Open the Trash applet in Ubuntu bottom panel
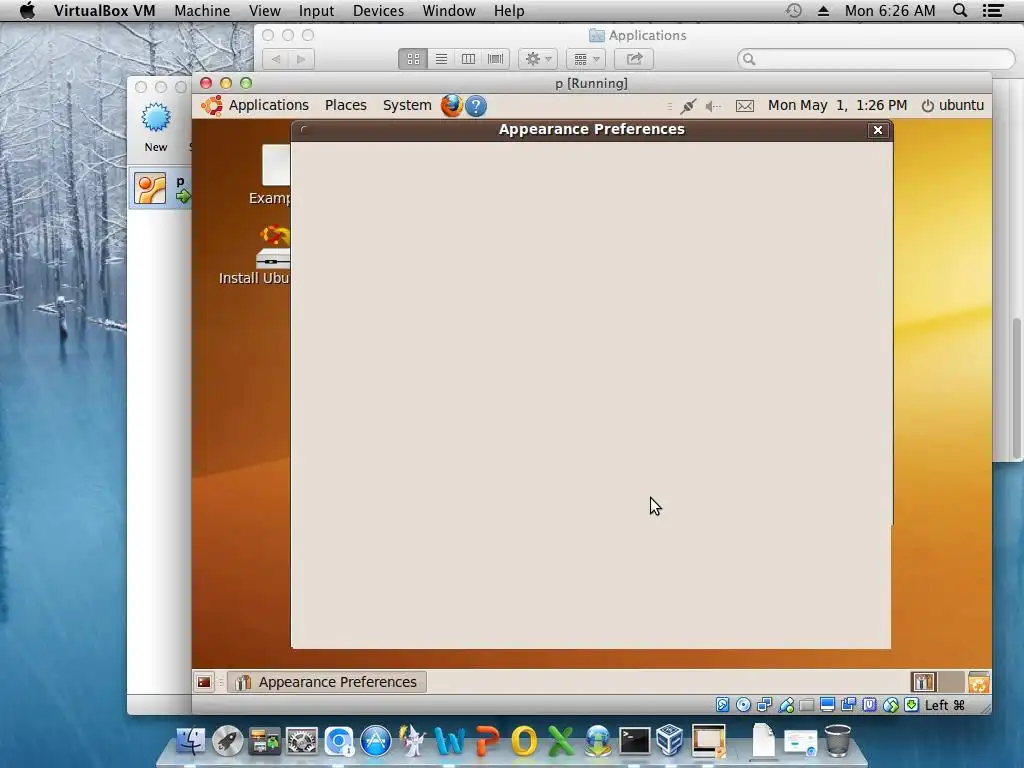The width and height of the screenshot is (1024, 768). pos(978,682)
